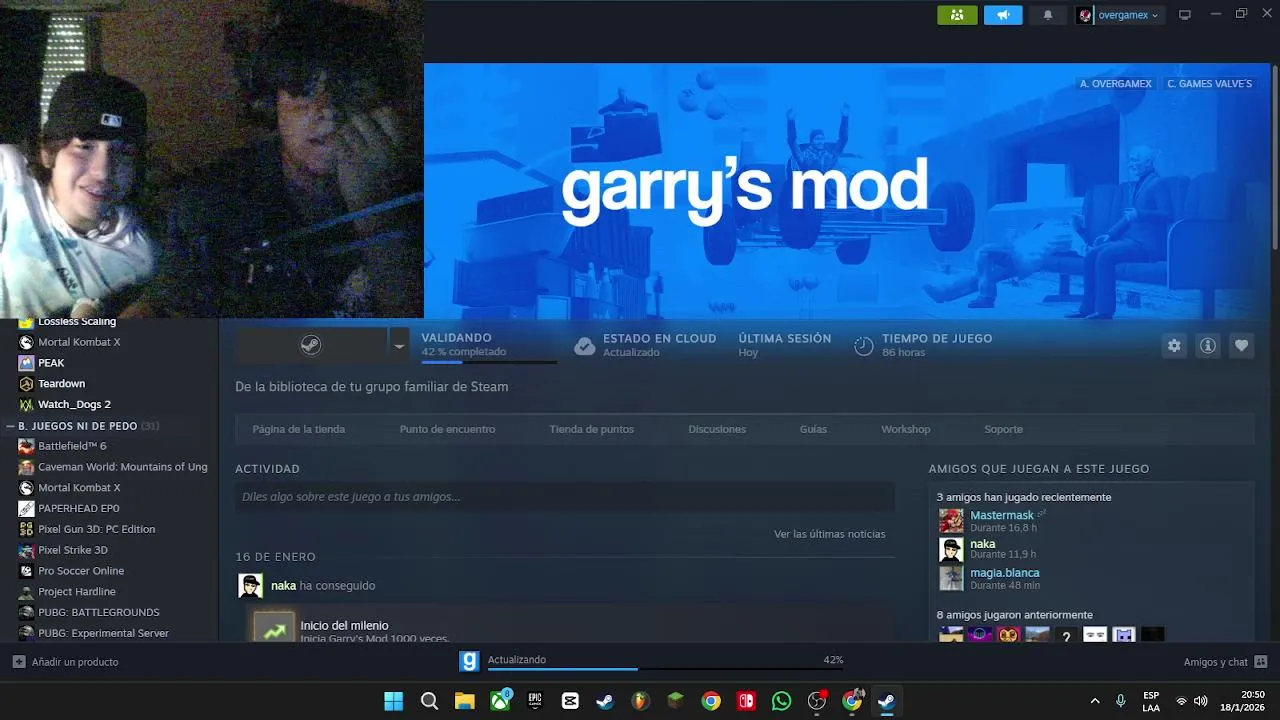The image size is (1280, 720).
Task: Open Nintendo Switch emulator taskbar icon
Action: point(746,701)
